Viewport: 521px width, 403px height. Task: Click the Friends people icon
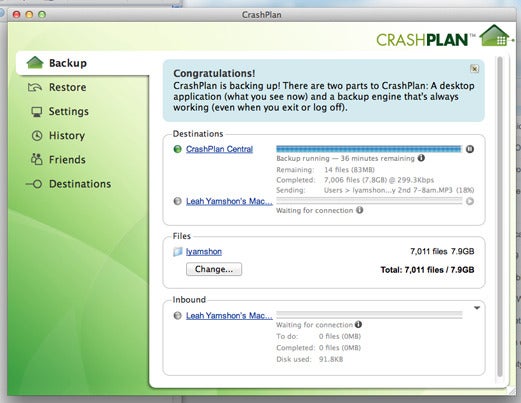(37, 159)
